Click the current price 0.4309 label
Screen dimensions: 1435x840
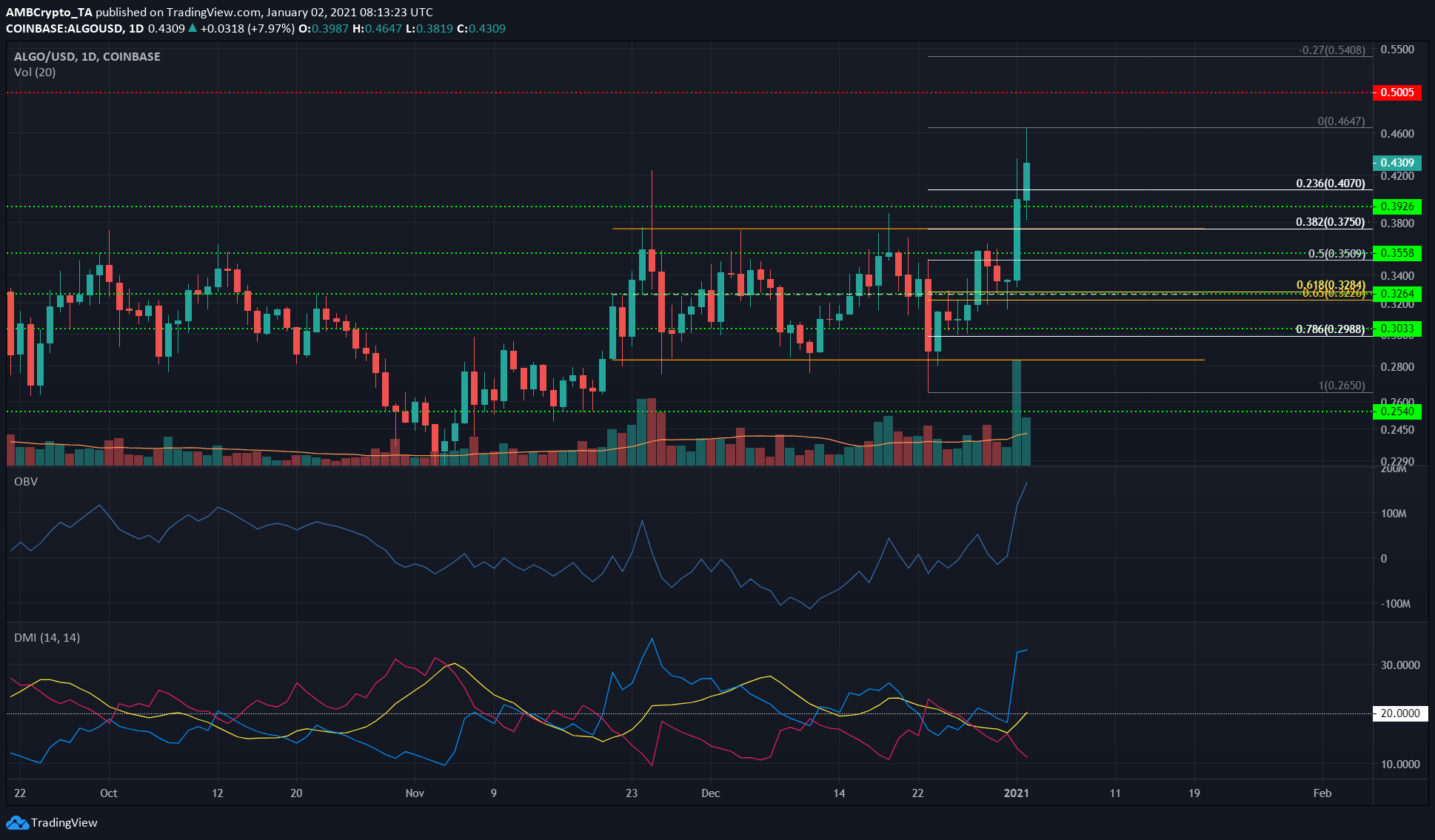1396,163
